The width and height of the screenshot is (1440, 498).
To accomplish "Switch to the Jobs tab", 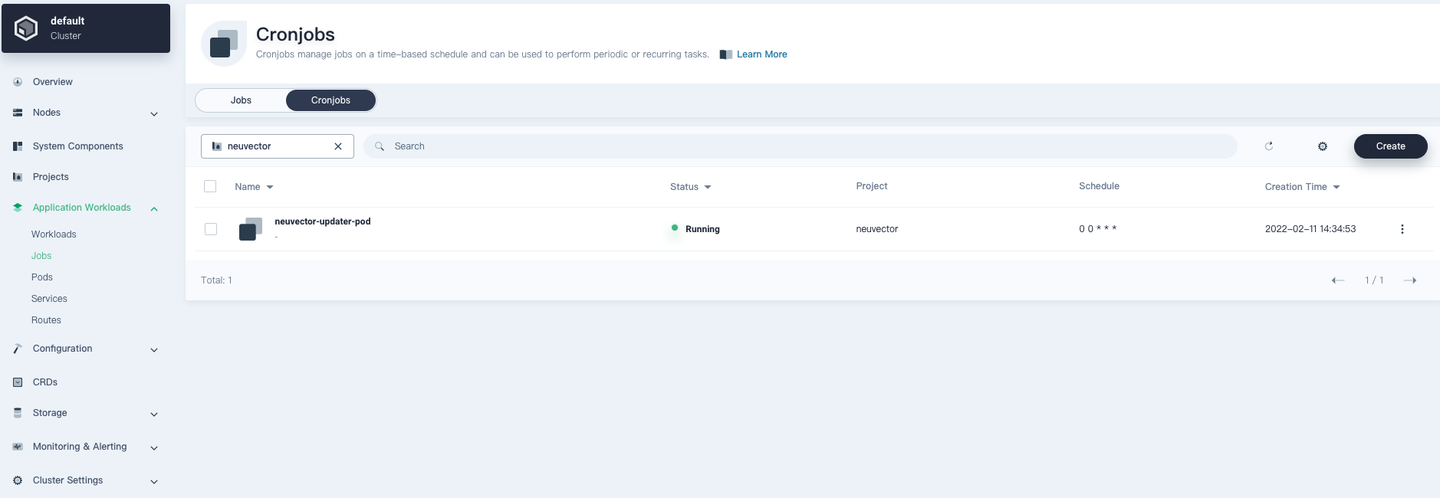I will tap(241, 101).
